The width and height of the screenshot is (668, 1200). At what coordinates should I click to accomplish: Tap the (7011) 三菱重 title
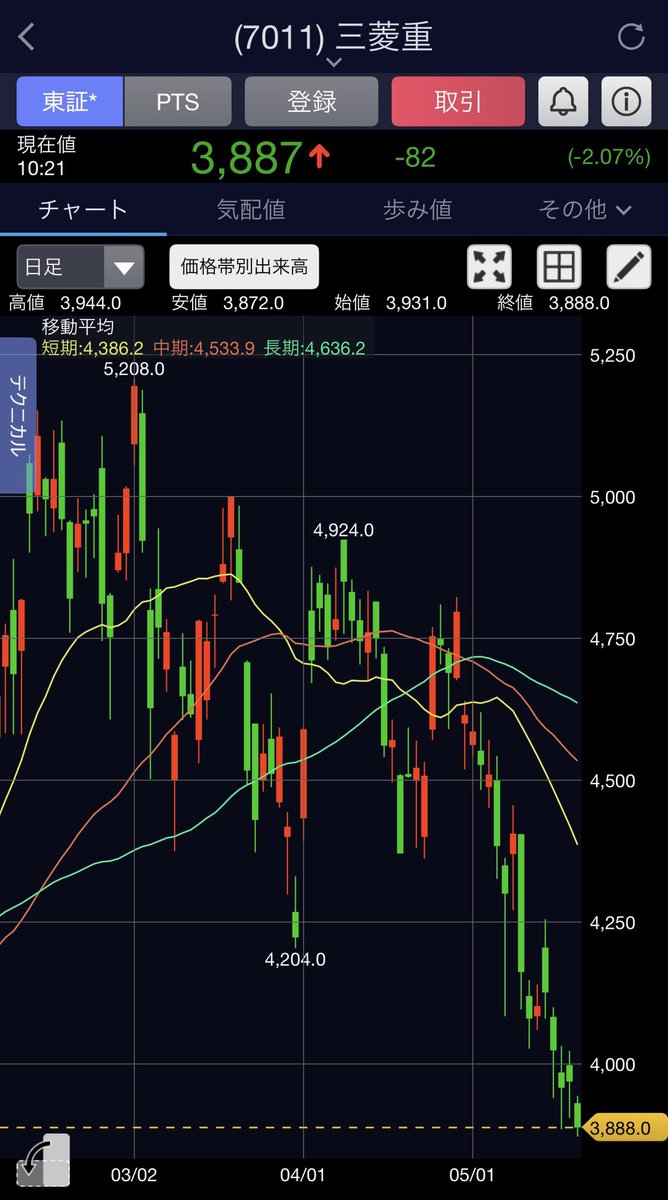click(333, 37)
